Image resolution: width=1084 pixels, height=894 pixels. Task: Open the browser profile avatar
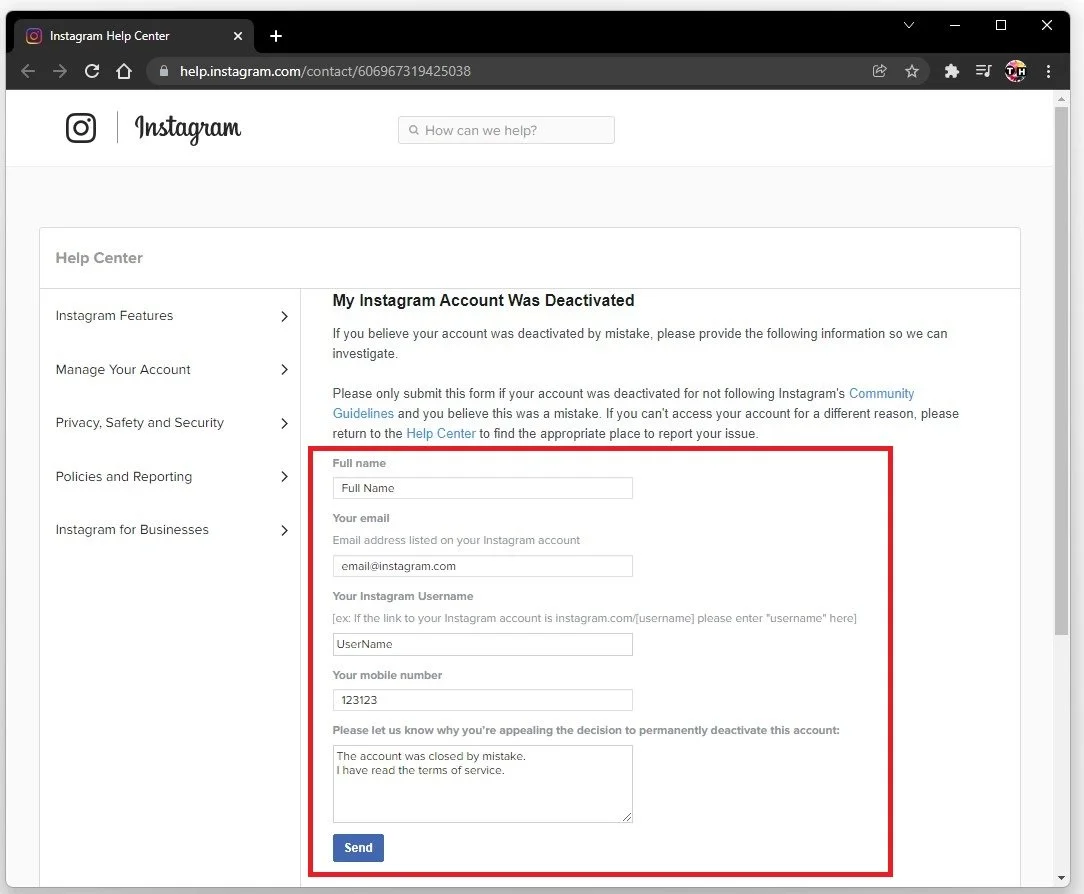tap(1016, 71)
